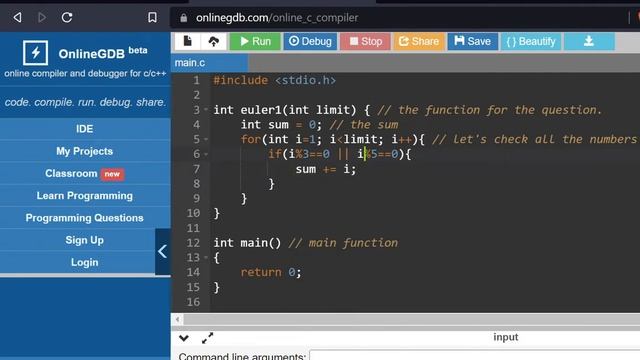Click the horizontal scrollbar left arrow
The image size is (640, 360).
coord(178,320)
